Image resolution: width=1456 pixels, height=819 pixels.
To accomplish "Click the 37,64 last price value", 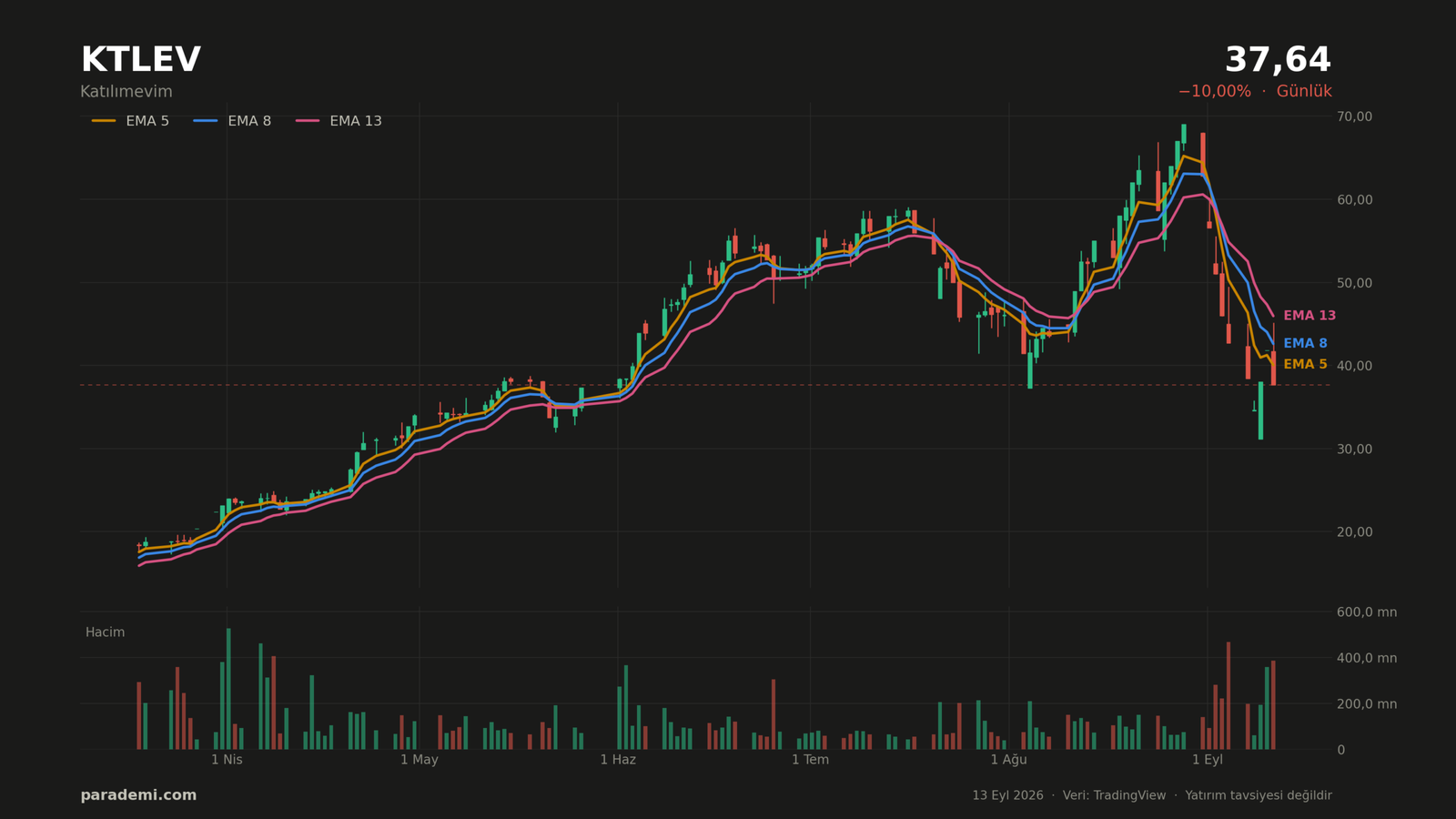I will click(x=1278, y=60).
